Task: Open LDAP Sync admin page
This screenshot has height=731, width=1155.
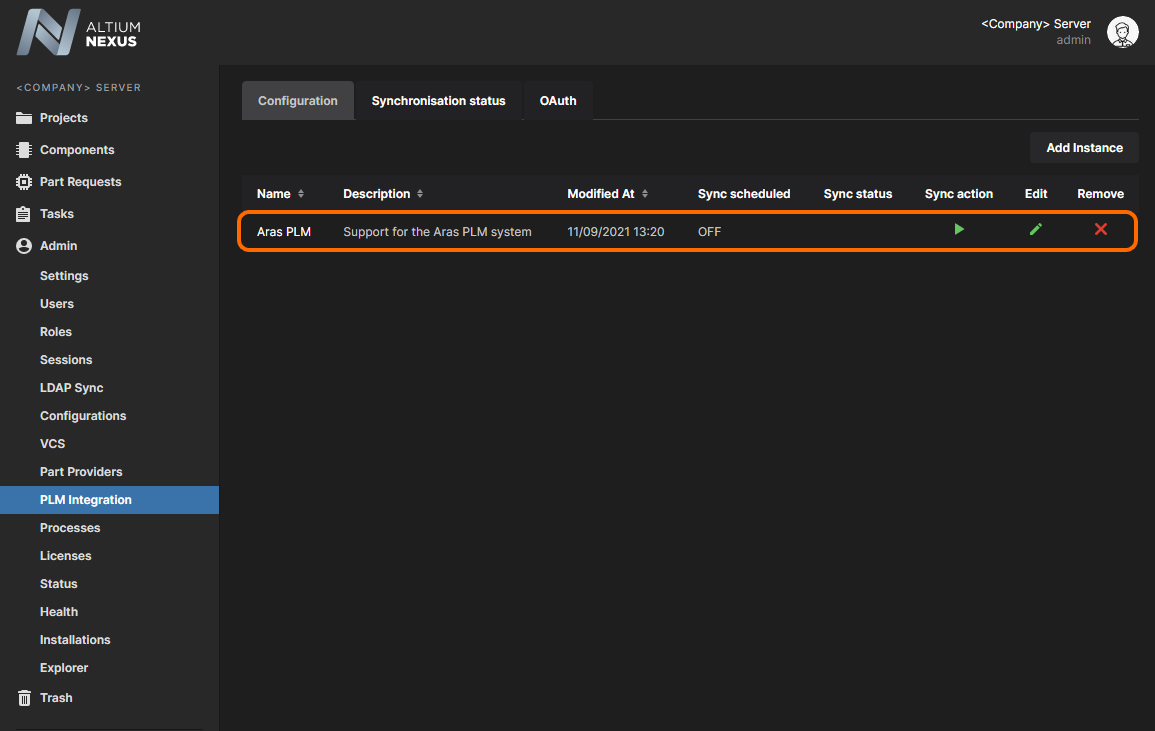Action: point(71,388)
